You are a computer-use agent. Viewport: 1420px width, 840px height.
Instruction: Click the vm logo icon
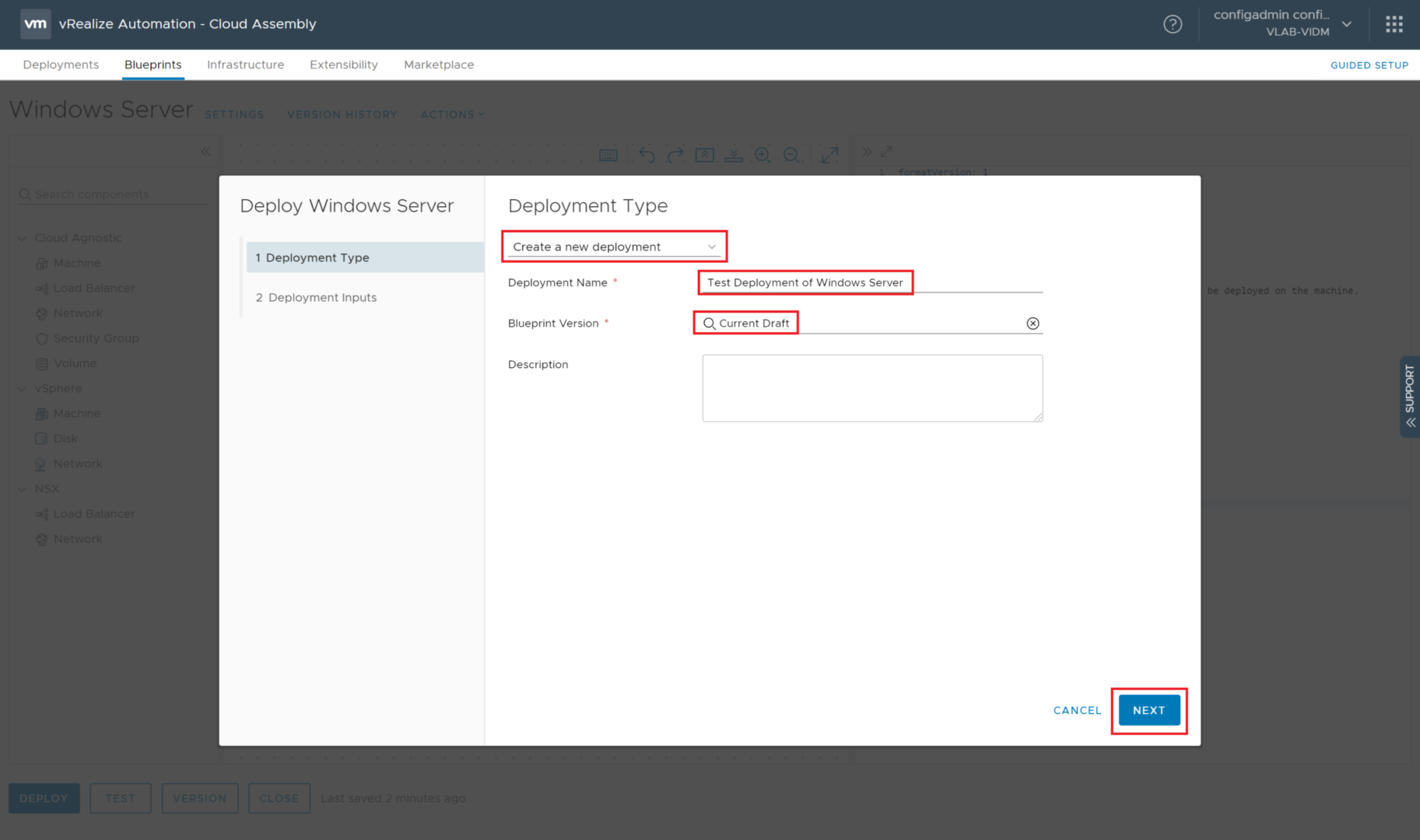[x=35, y=24]
